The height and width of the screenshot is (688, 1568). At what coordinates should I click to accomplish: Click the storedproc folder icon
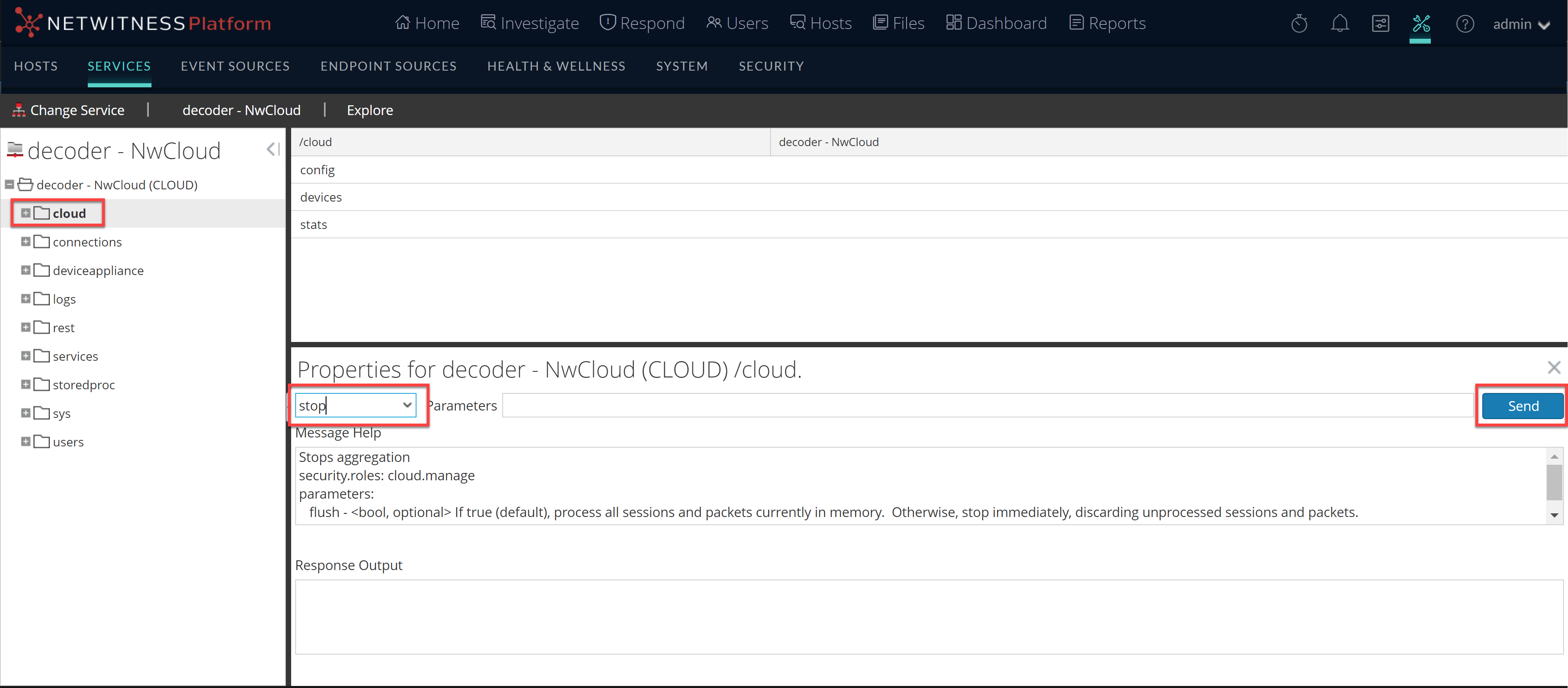[x=42, y=384]
